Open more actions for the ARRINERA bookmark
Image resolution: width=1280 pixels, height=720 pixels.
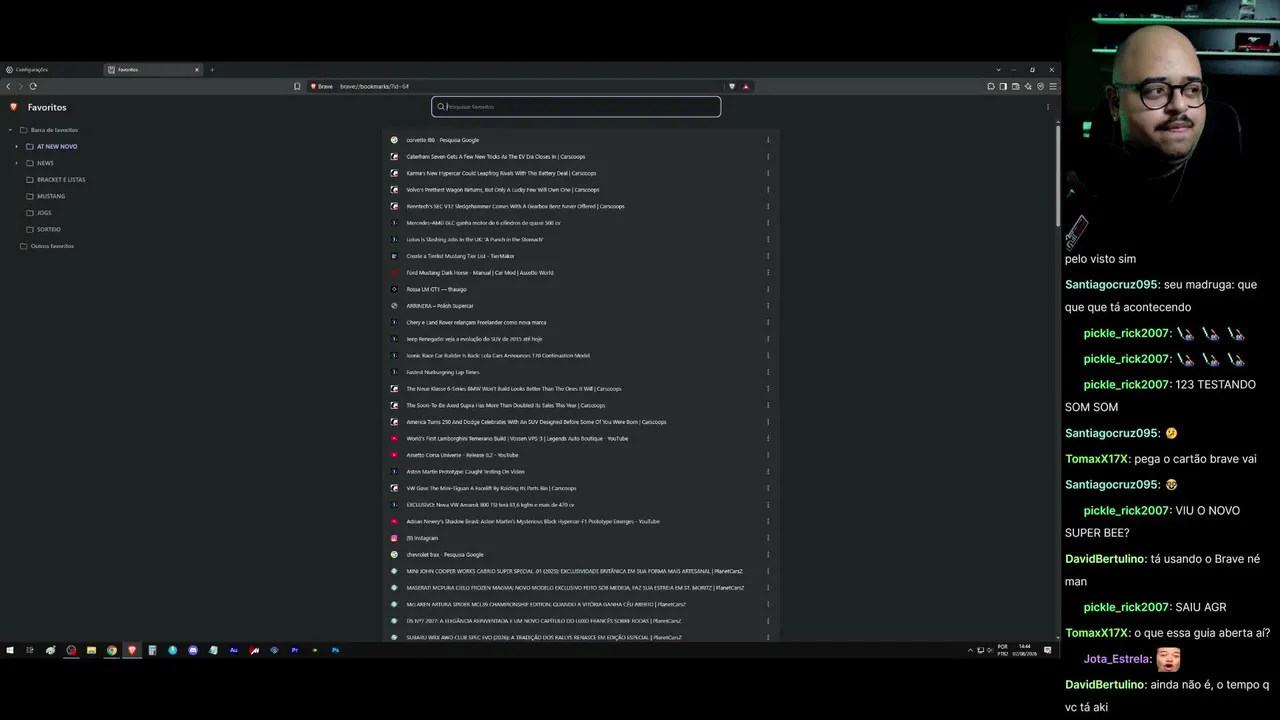768,306
